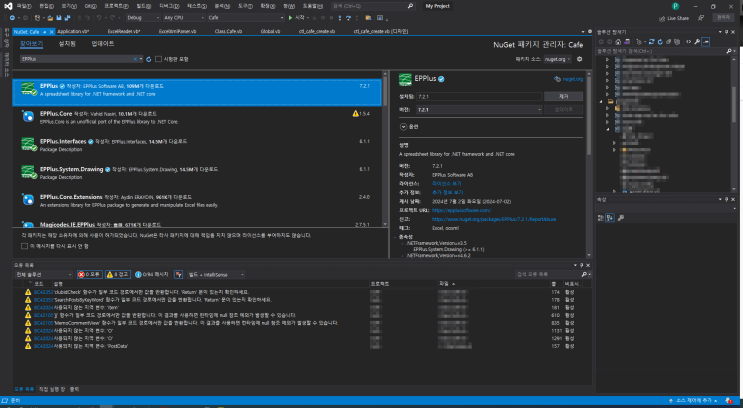Click the Live Share icon
Image resolution: width=743 pixels, height=408 pixels.
[x=661, y=18]
